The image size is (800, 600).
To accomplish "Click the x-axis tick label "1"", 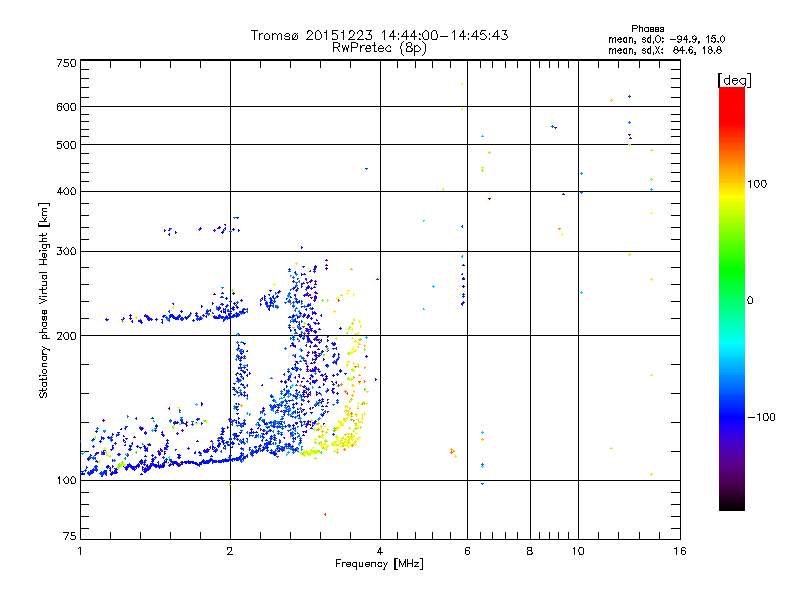I will 80,551.
